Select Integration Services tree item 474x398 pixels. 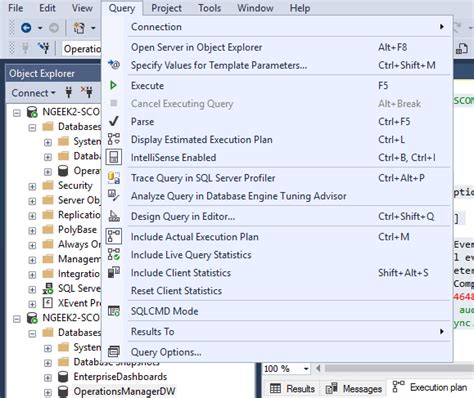[x=79, y=274]
